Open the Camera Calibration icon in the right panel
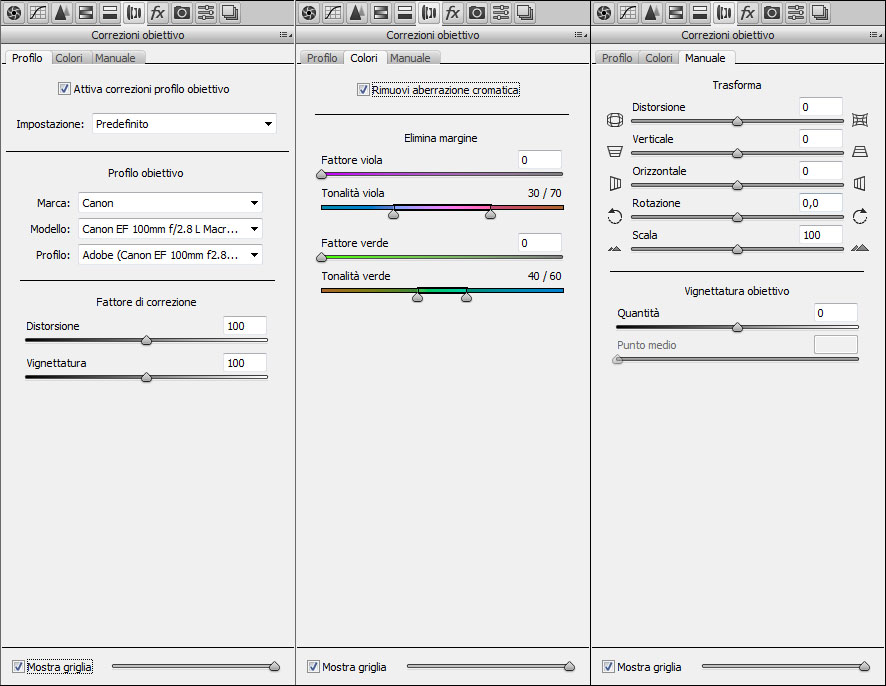The width and height of the screenshot is (886, 686). coord(772,13)
